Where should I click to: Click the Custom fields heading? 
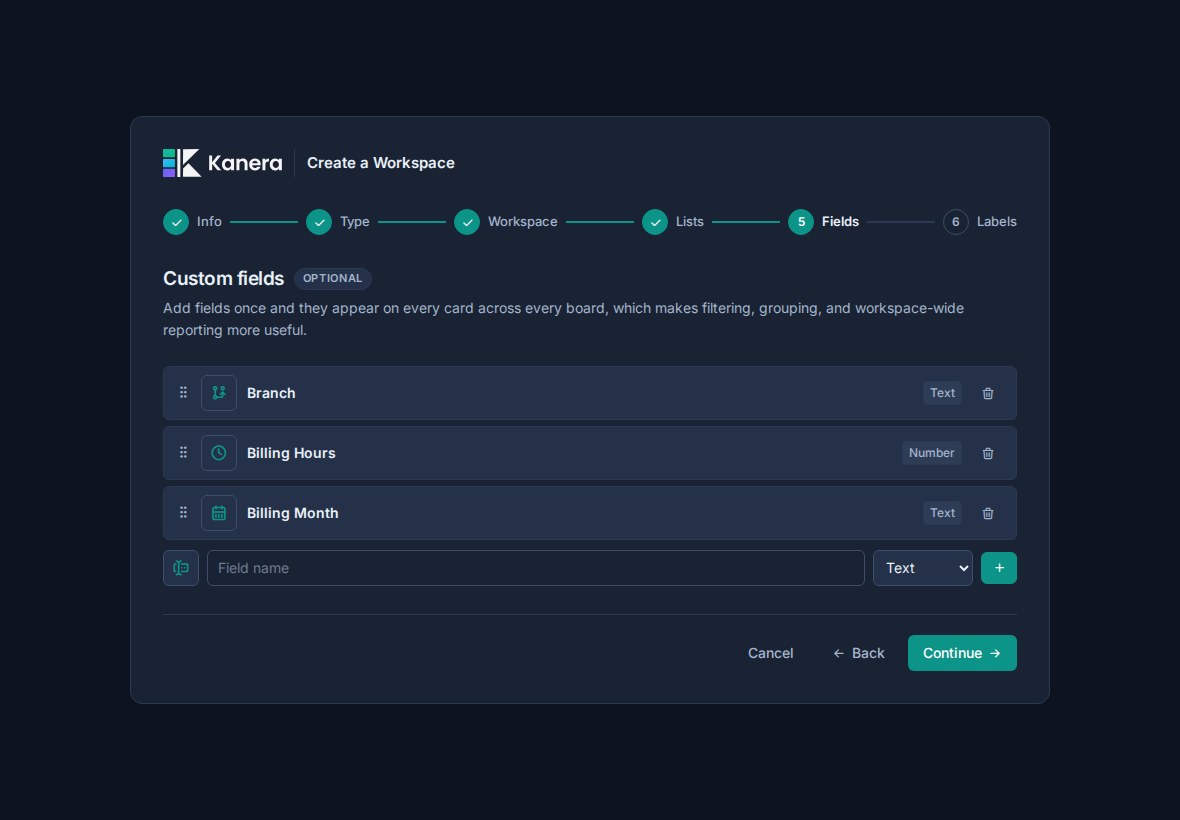224,278
